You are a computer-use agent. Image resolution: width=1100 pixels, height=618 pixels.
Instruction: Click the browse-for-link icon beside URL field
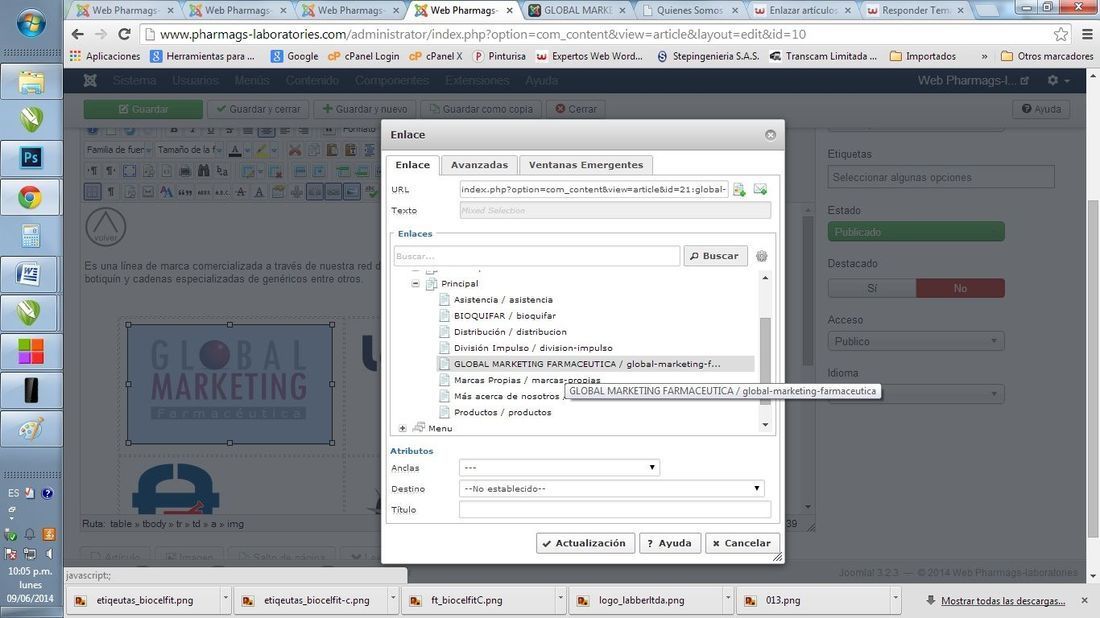[739, 189]
